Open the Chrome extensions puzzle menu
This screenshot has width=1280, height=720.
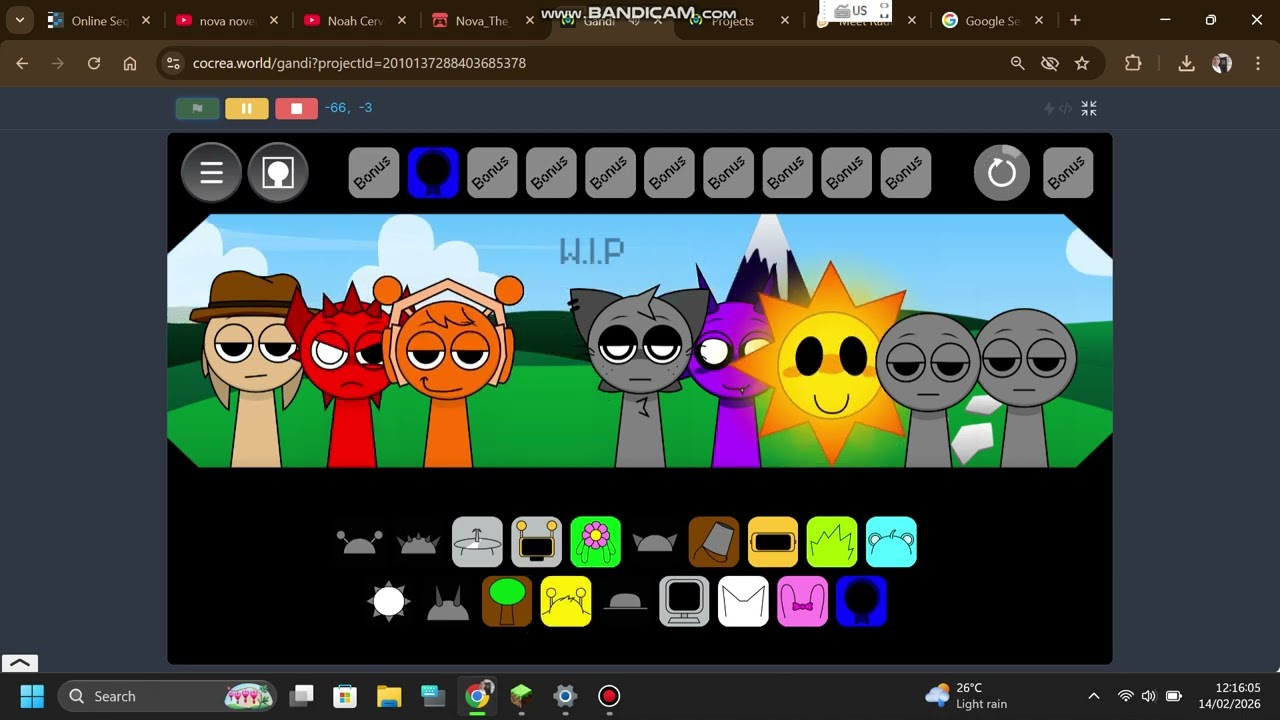click(x=1133, y=63)
